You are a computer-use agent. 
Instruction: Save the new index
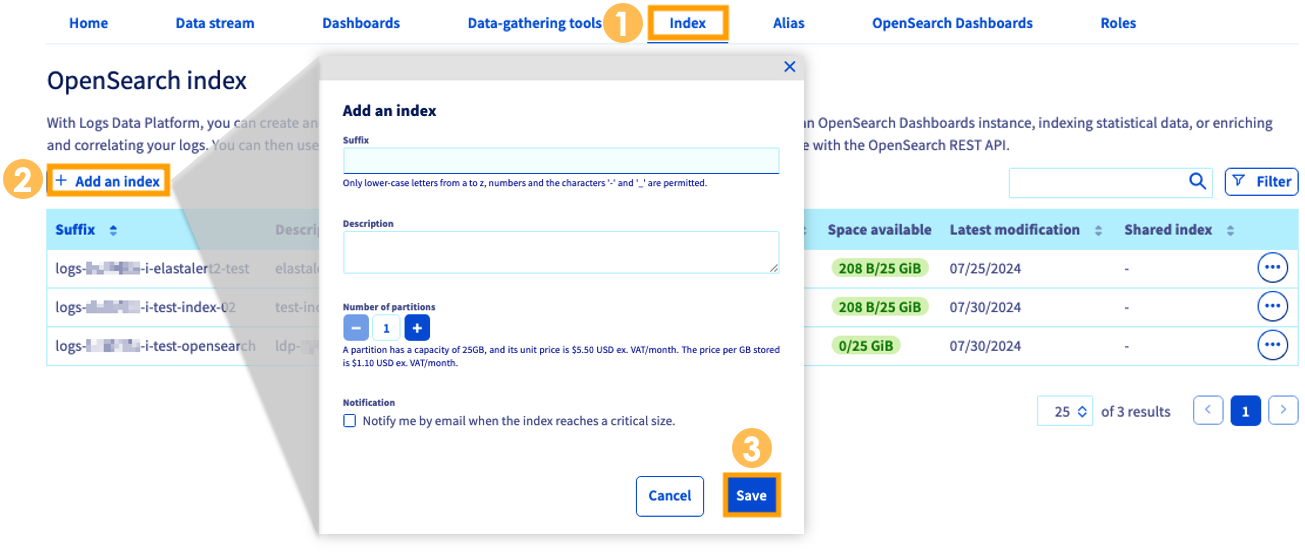pos(751,496)
